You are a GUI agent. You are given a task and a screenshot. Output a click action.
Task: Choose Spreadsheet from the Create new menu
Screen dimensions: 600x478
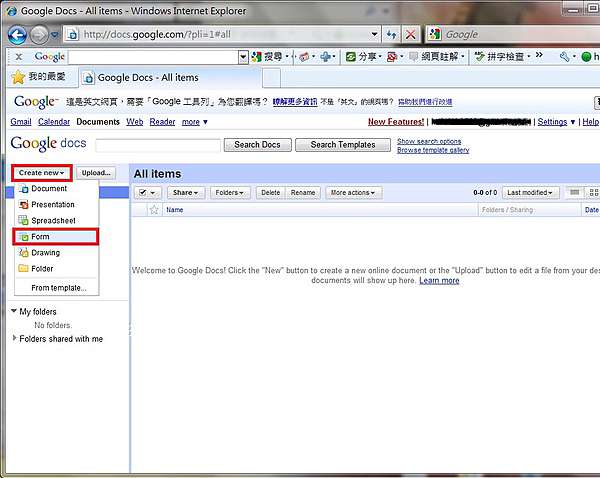pyautogui.click(x=56, y=221)
